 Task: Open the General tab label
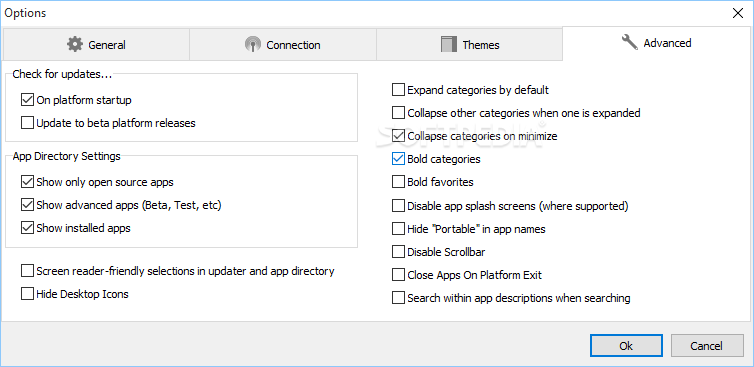tap(107, 45)
